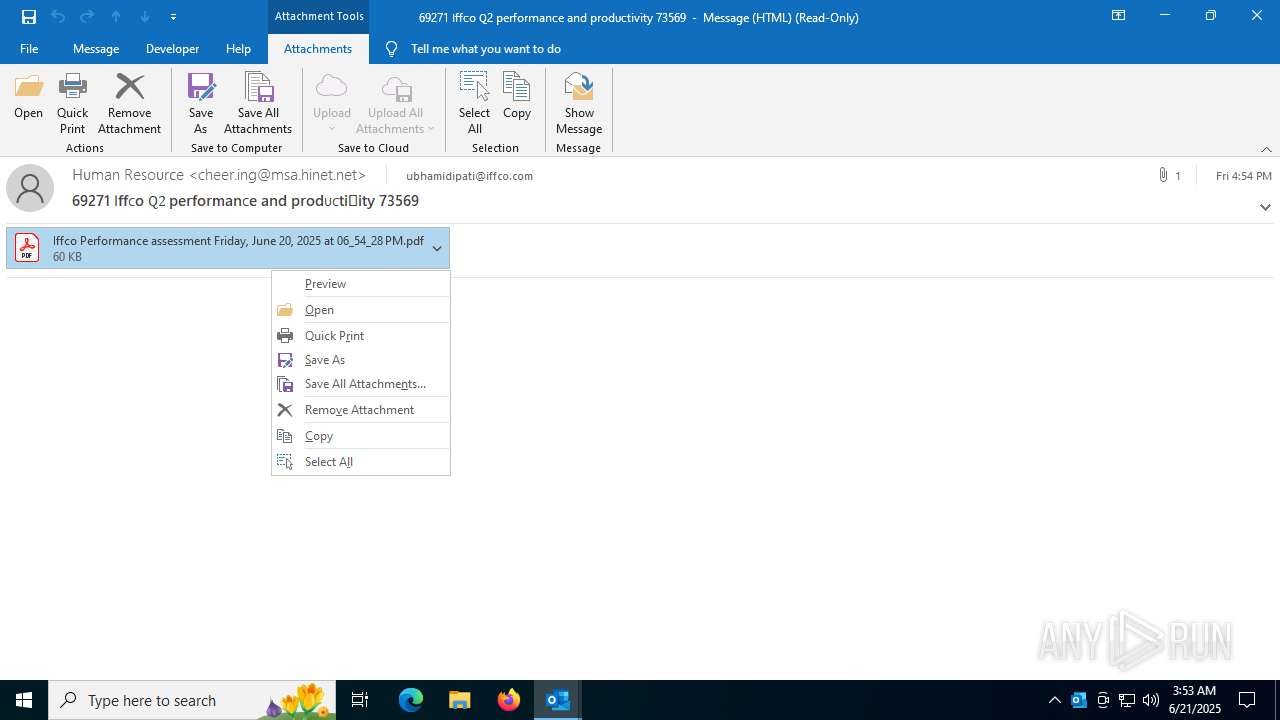This screenshot has width=1280, height=720.
Task: Click the Remove Attachment ribbon button
Action: [129, 104]
